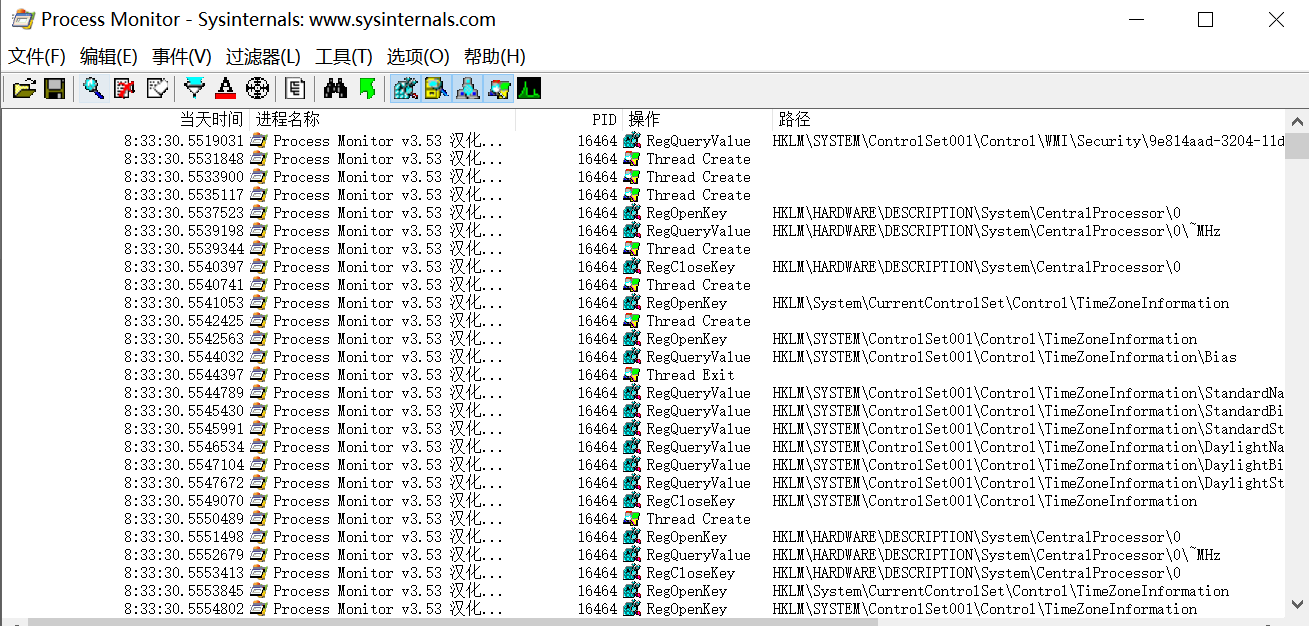Select path ending in TimeZoneInformation\Bias
Image resolution: width=1309 pixels, height=626 pixels.
1005,357
